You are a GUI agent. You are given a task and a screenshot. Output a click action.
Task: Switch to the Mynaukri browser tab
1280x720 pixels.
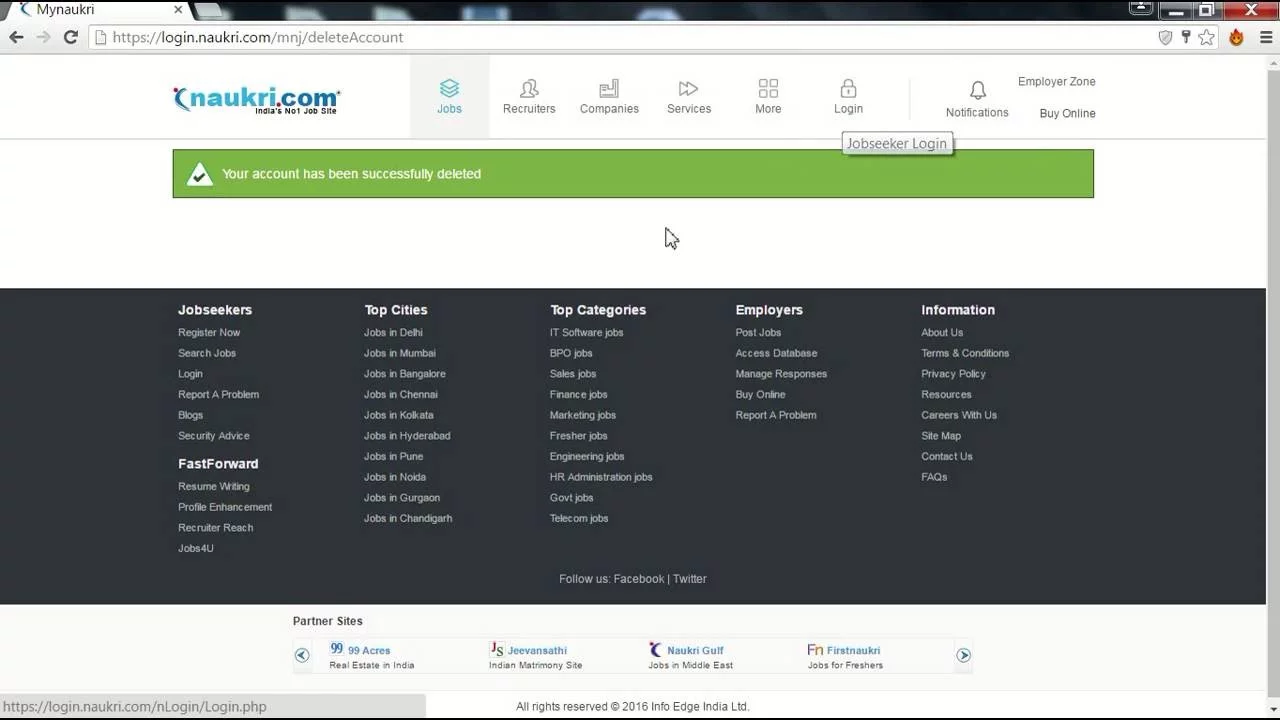[x=95, y=10]
